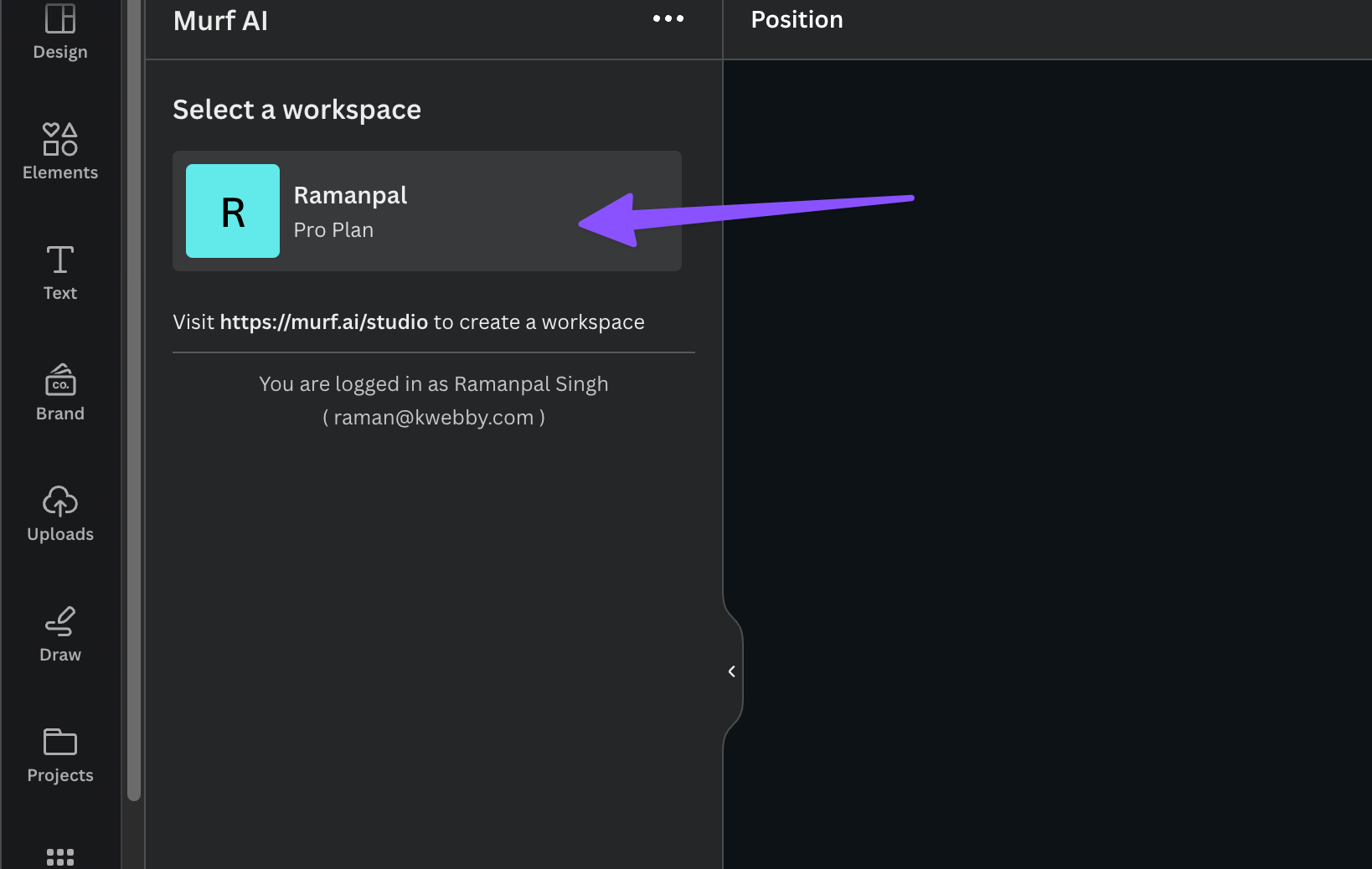Open the Apps grid icon
This screenshot has width=1372, height=869.
click(60, 856)
